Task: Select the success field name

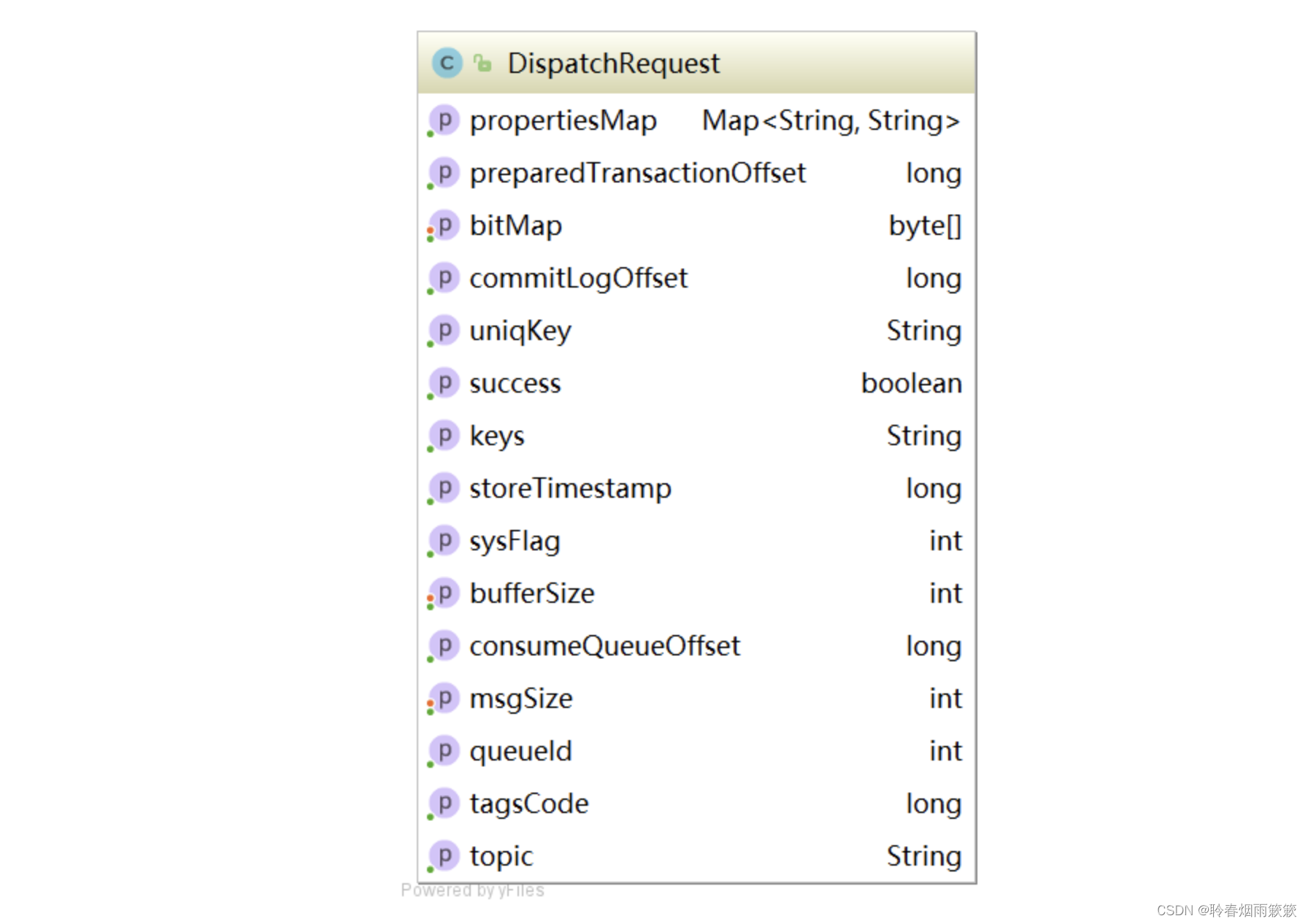Action: [515, 384]
